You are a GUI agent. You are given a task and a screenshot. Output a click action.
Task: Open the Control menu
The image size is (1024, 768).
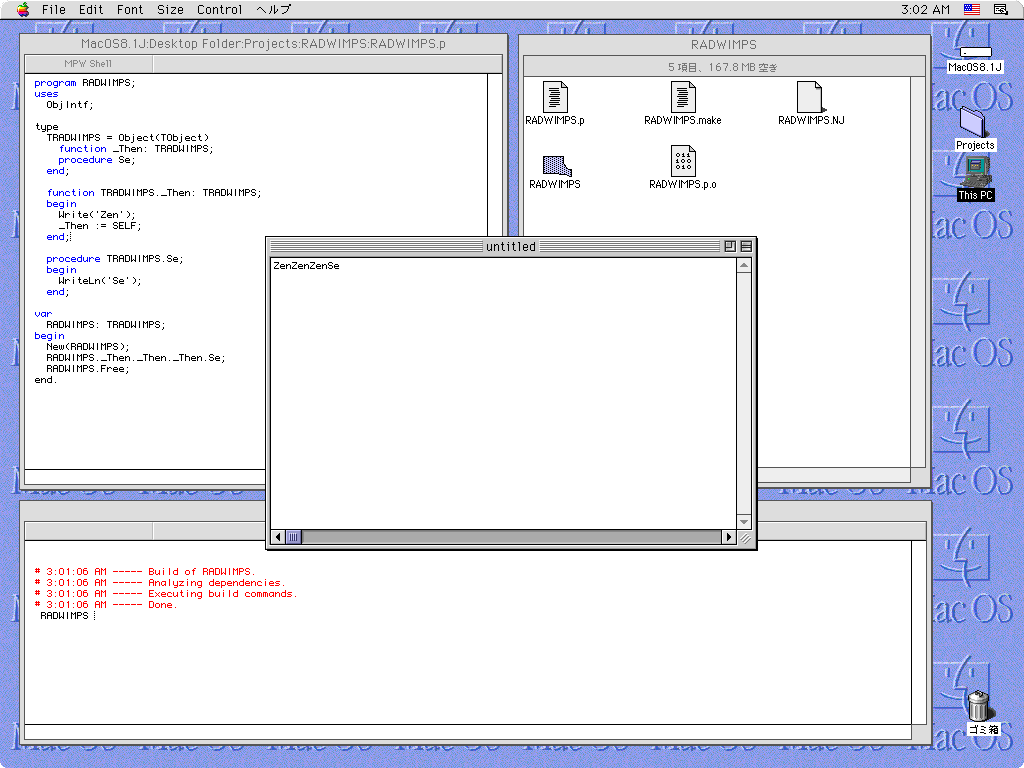[219, 9]
